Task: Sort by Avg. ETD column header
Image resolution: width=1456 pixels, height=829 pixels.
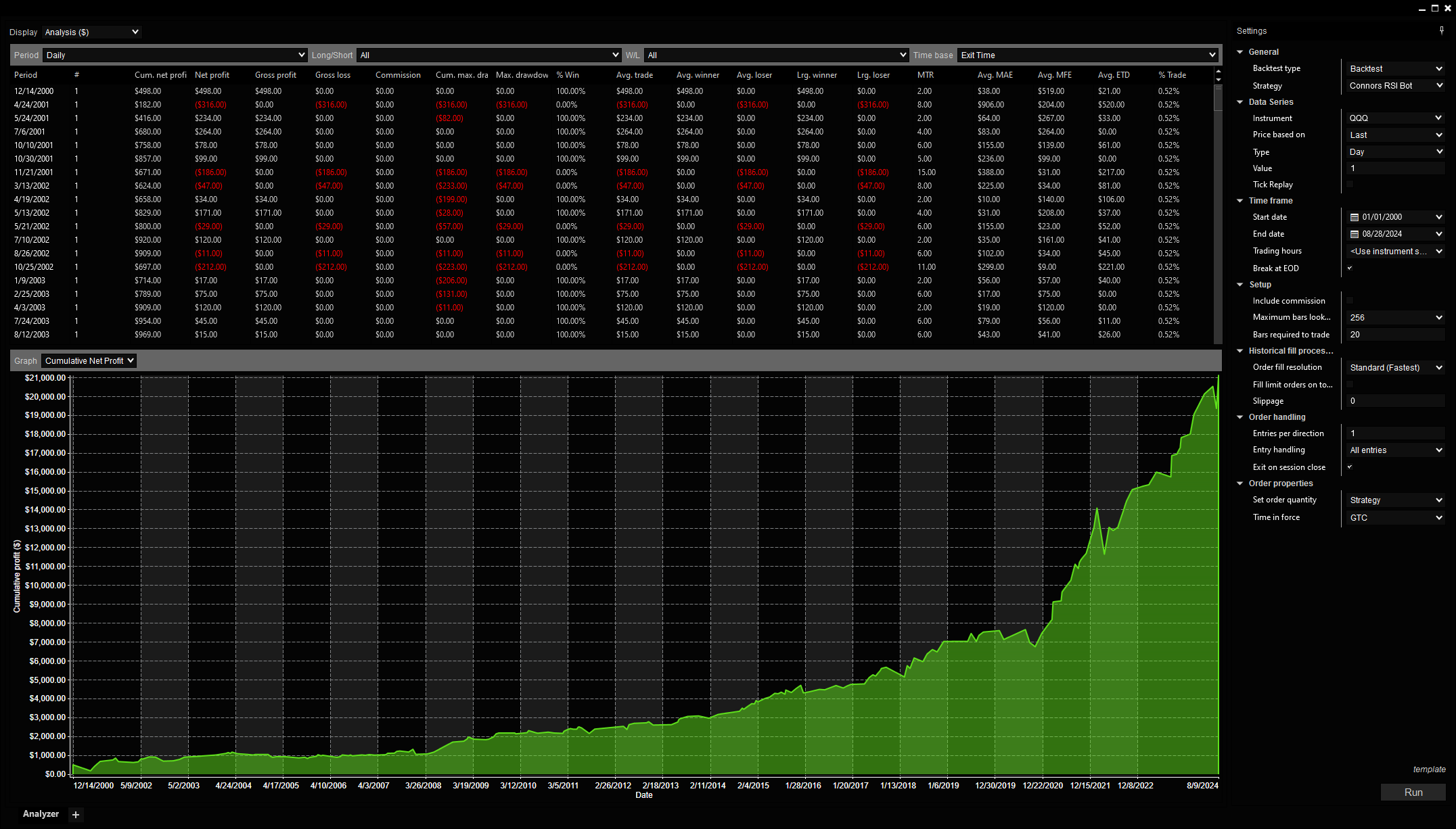Action: coord(1114,75)
